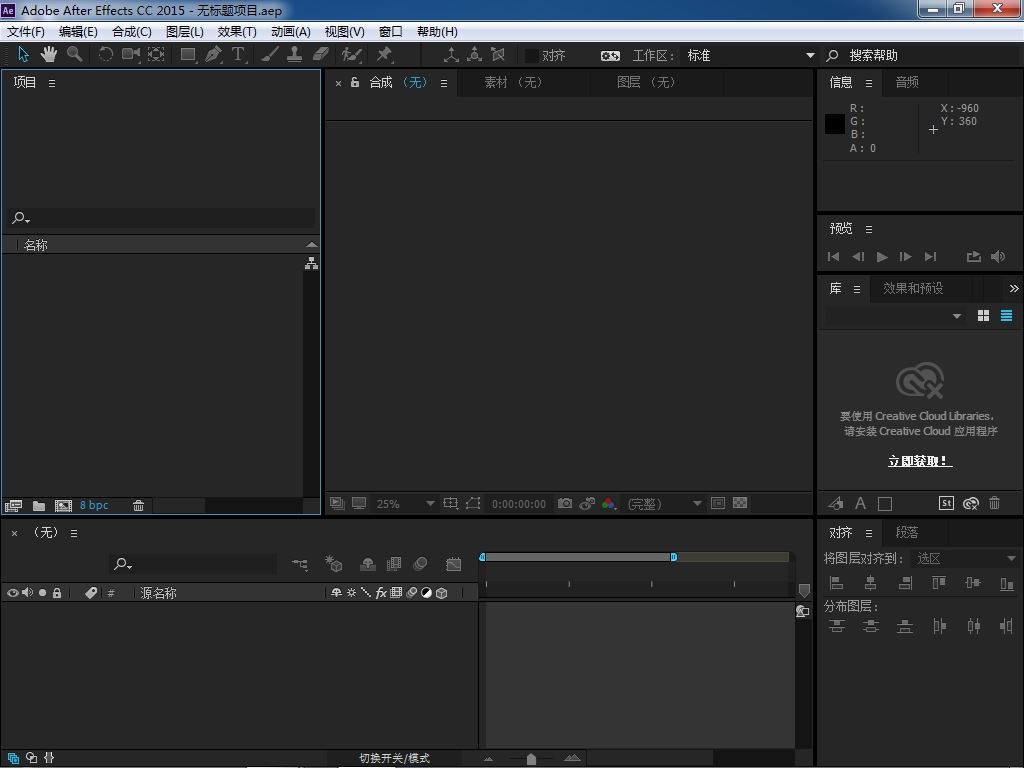
Task: Toggle the composition viewer lock icon
Action: click(x=355, y=82)
